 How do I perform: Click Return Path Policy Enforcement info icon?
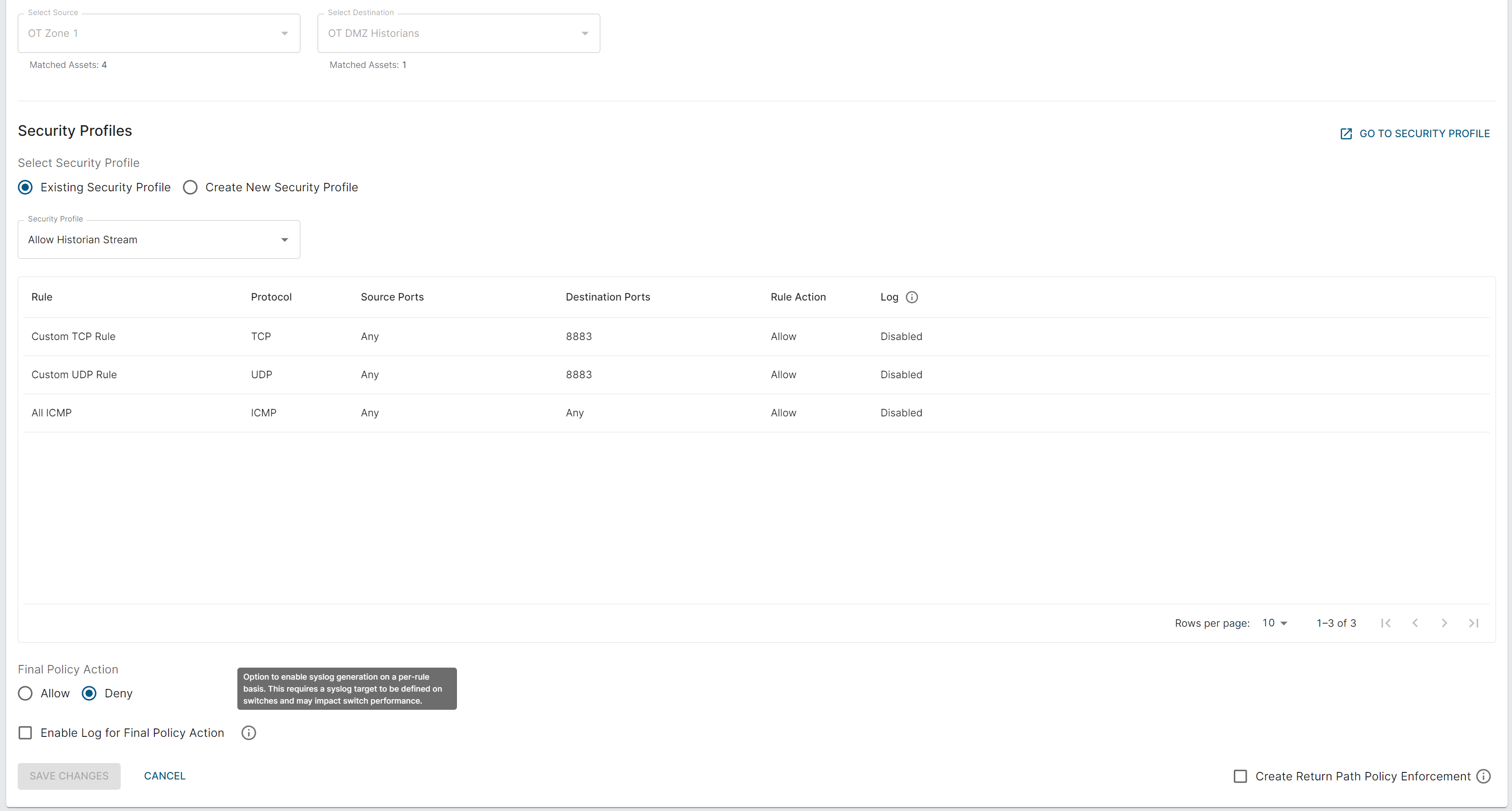(1483, 776)
